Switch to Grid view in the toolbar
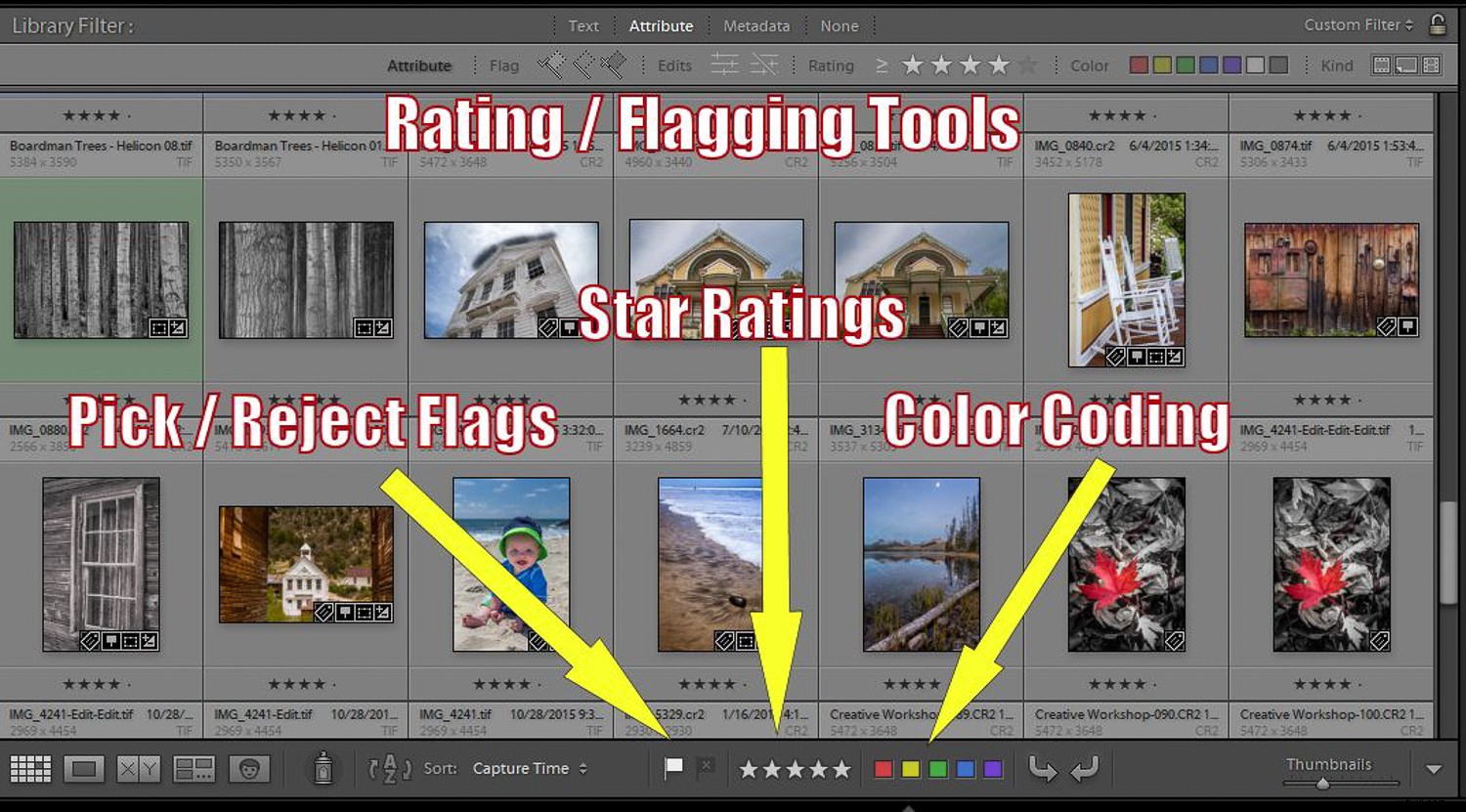Screen dimensions: 1466x812 pos(30,768)
